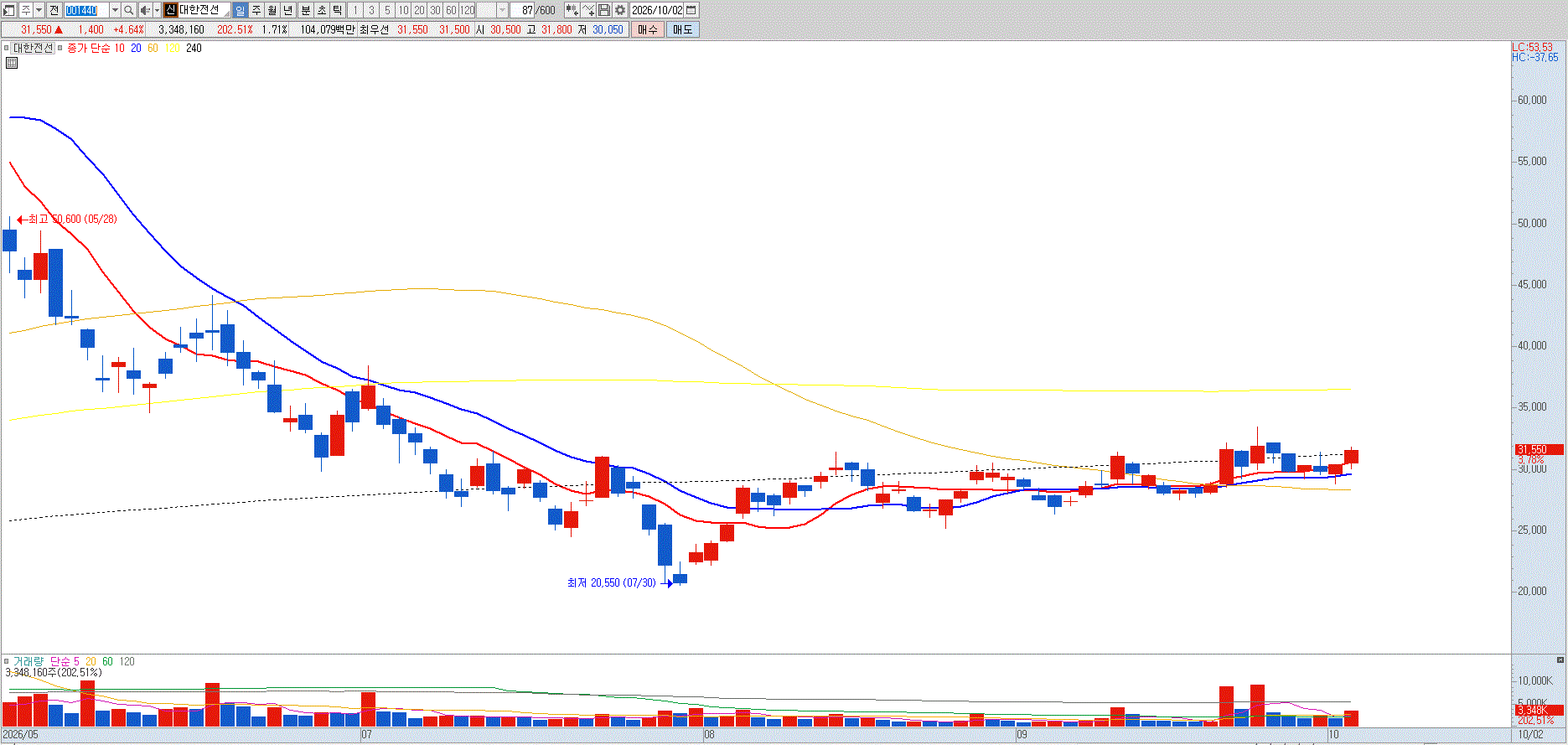
Task: Click the date field 2026/10/02
Action: pyautogui.click(x=657, y=10)
